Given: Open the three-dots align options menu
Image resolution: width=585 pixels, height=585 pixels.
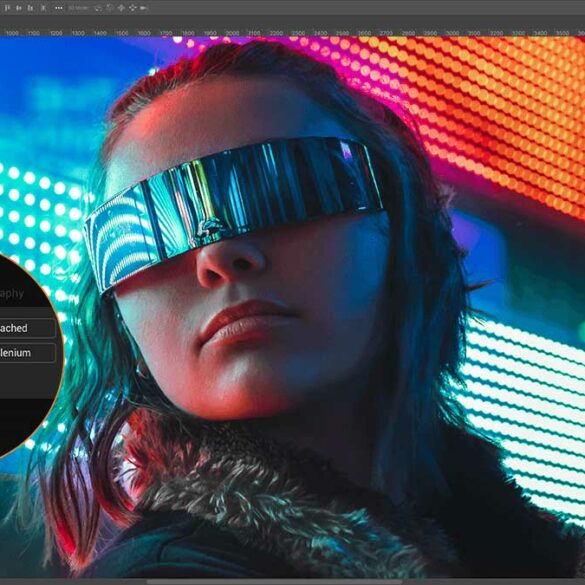Looking at the screenshot, I should (x=59, y=8).
